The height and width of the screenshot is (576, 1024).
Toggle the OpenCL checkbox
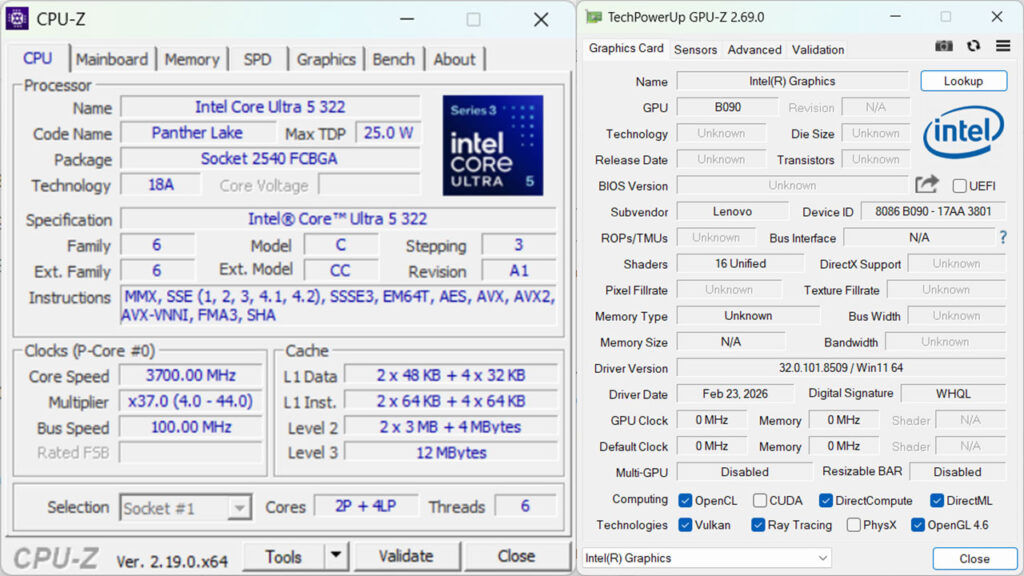pyautogui.click(x=685, y=500)
